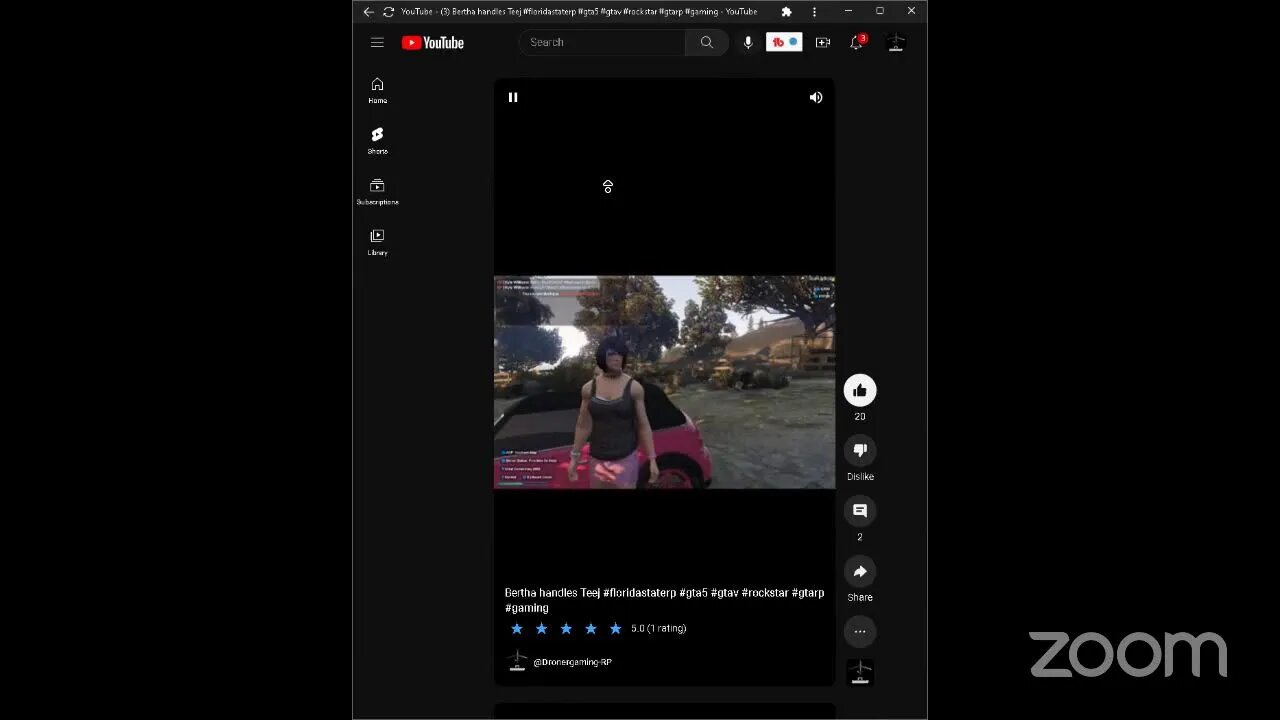This screenshot has width=1280, height=720.
Task: Click the #floridastaterp hashtag
Action: (x=639, y=593)
